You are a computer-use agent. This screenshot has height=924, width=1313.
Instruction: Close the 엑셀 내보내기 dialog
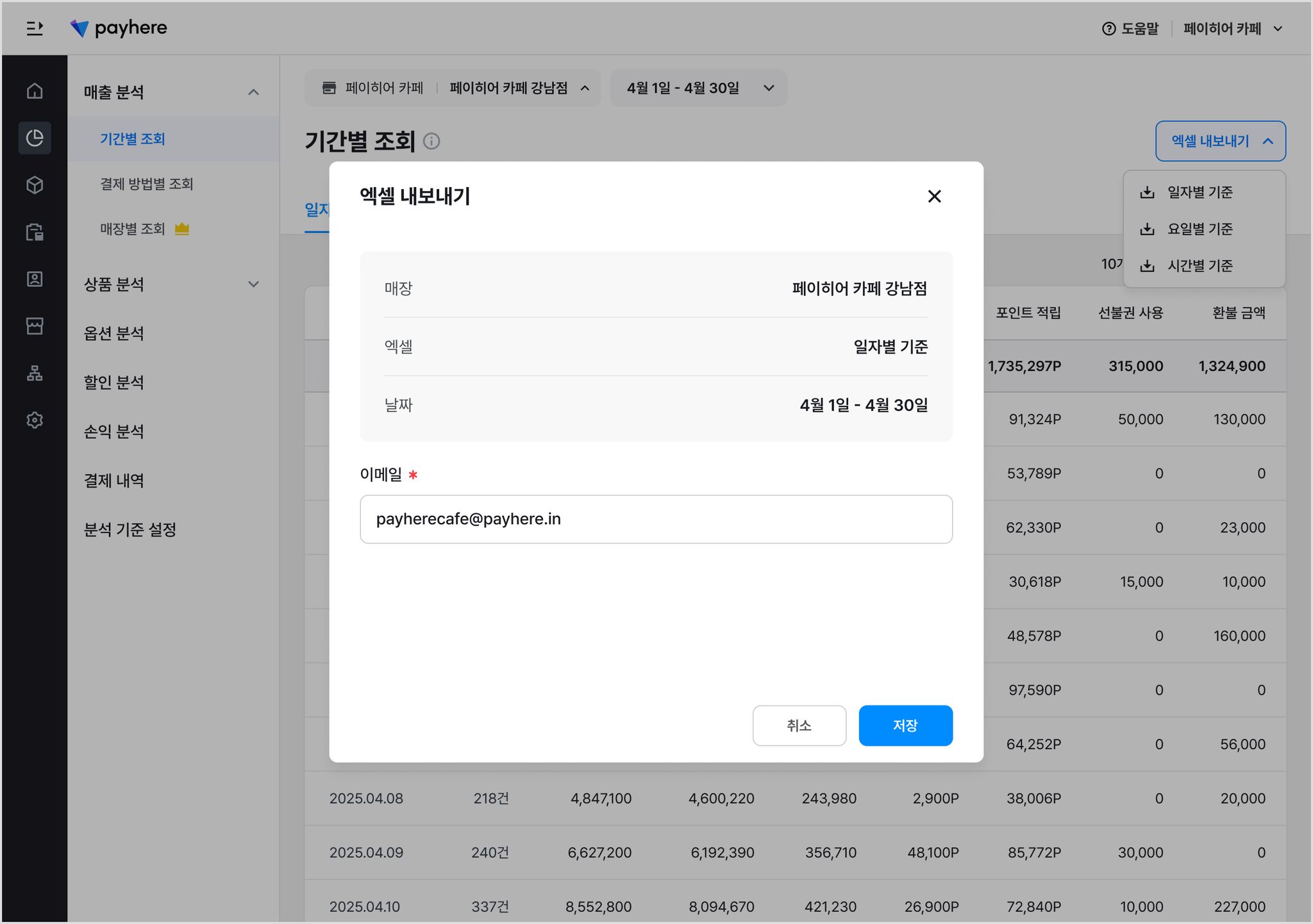coord(934,196)
